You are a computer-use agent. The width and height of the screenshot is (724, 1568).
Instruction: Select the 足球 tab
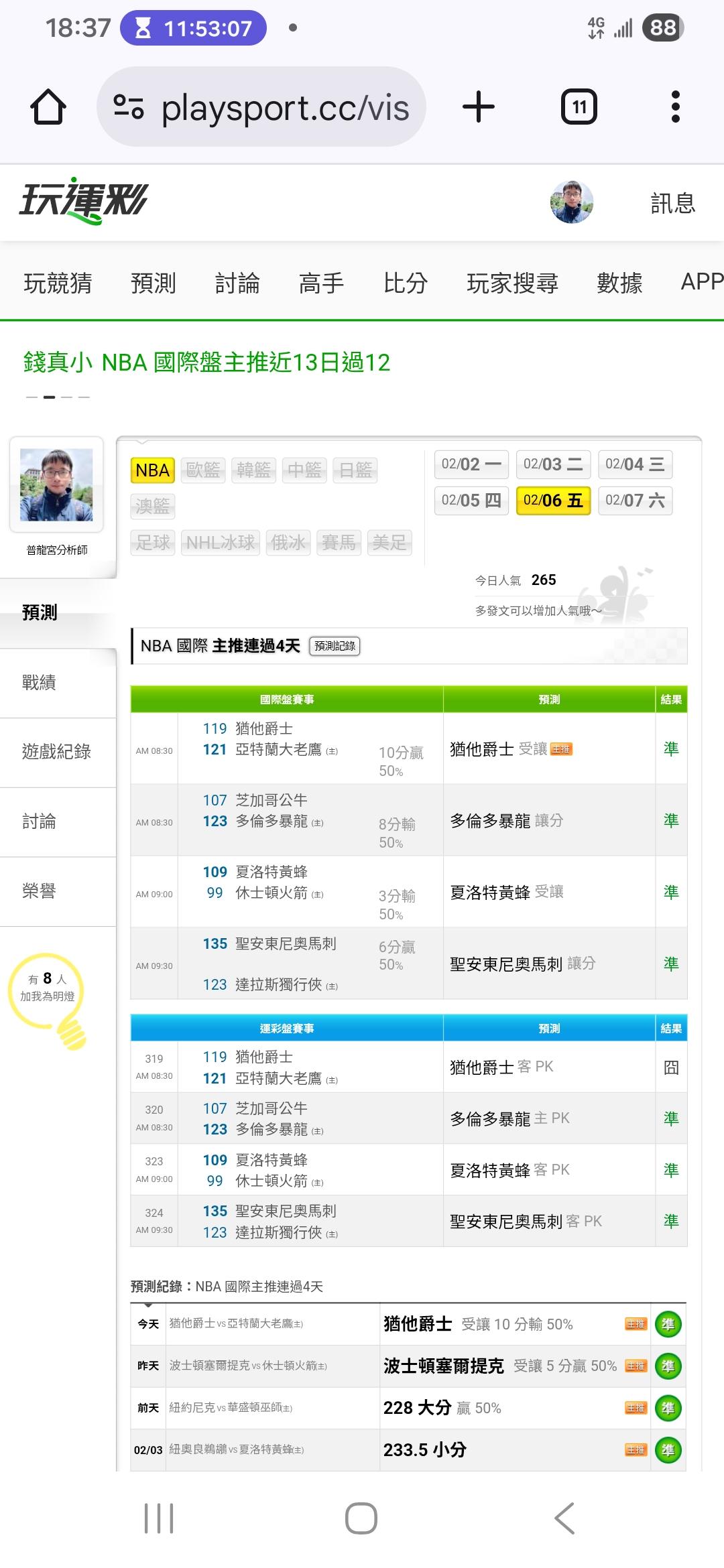tap(152, 542)
